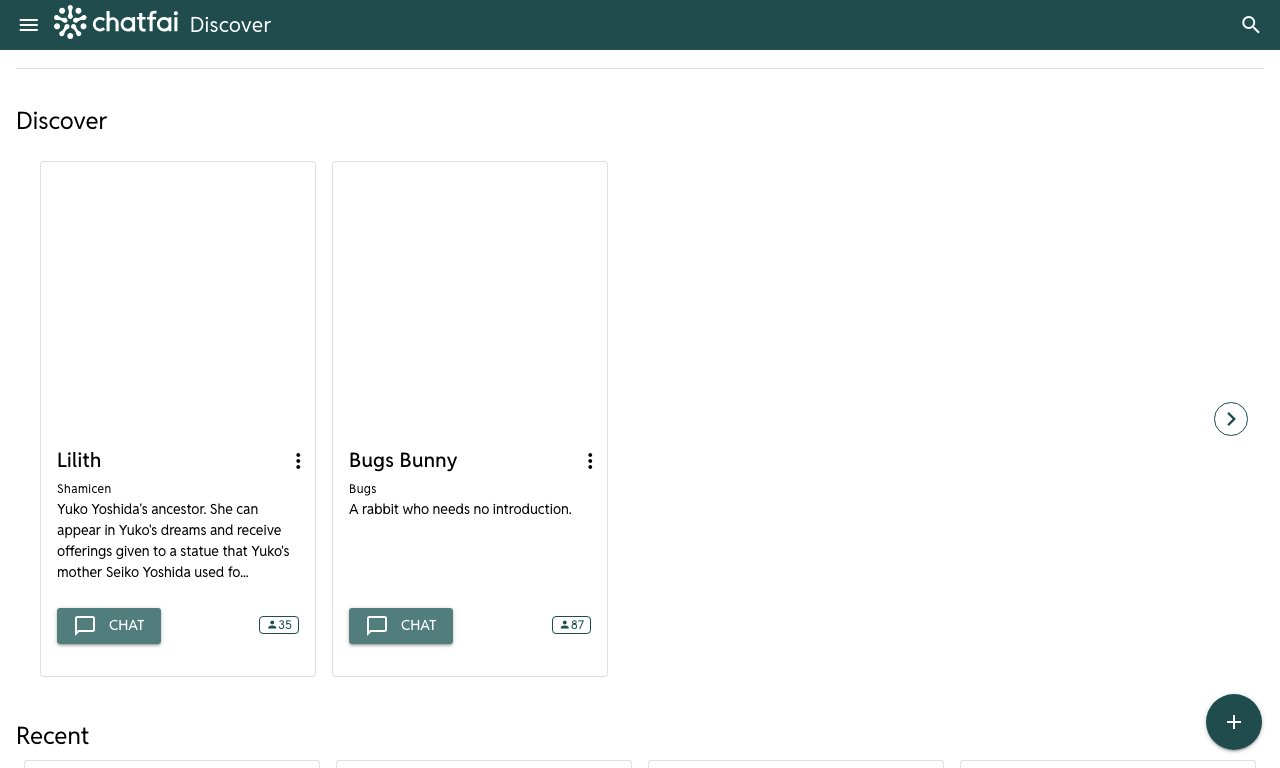The height and width of the screenshot is (768, 1280).
Task: Click the chat bubble icon on Bugs Bunny's card
Action: tap(377, 626)
